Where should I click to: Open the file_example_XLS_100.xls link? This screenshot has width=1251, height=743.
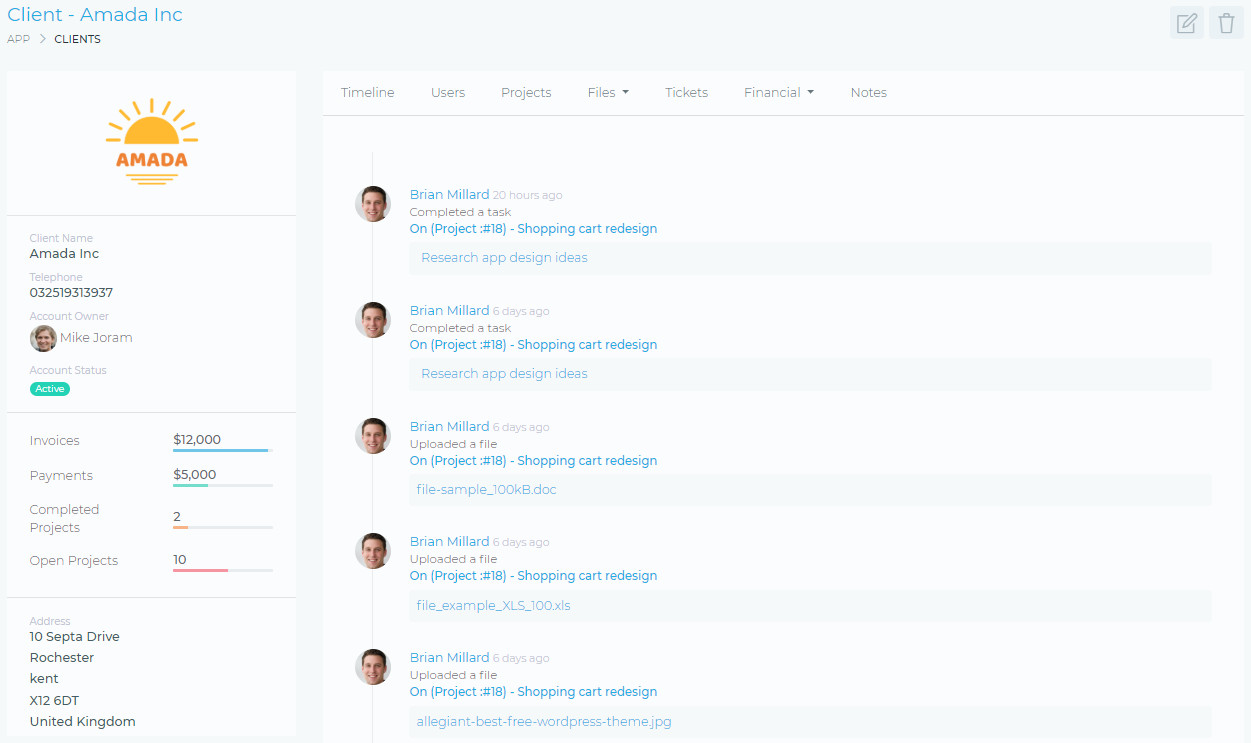pos(493,605)
